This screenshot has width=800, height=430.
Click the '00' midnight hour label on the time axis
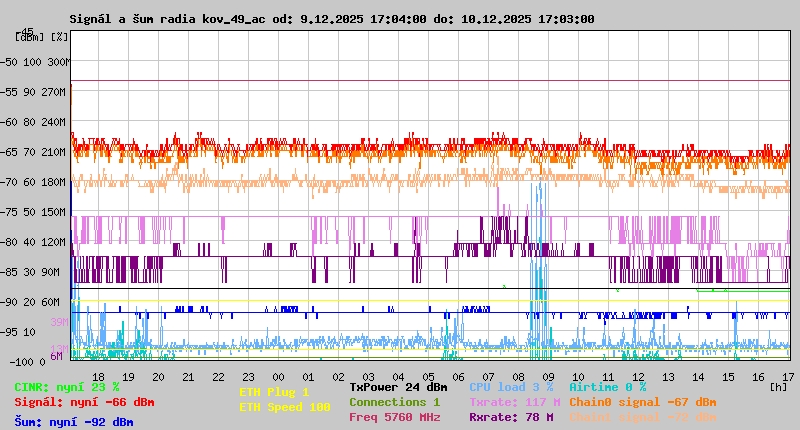[x=280, y=376]
